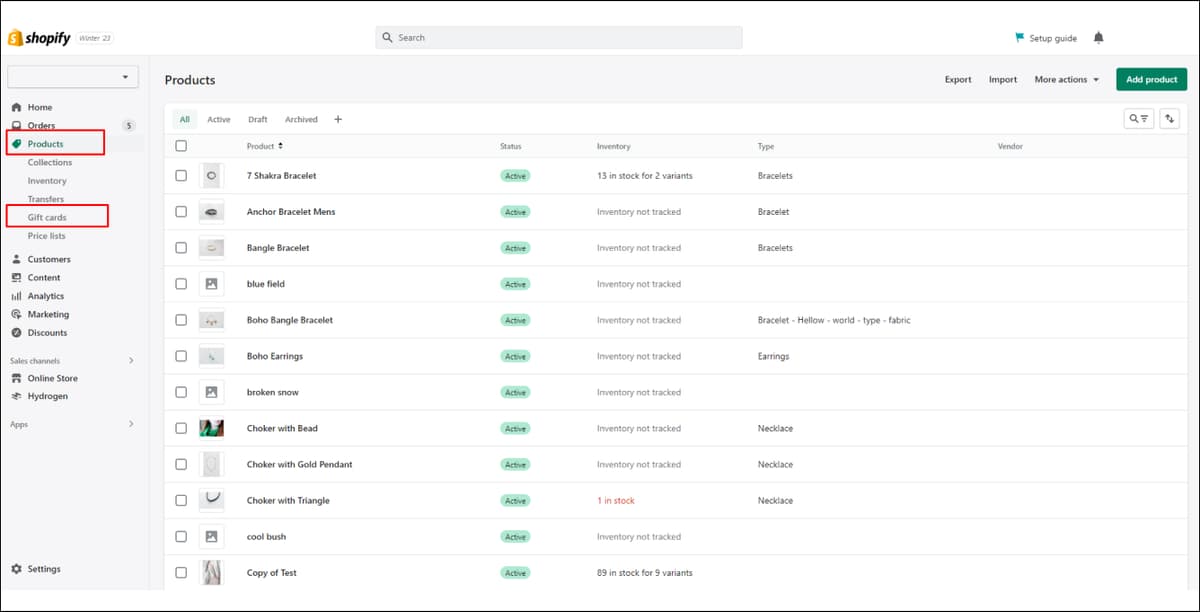Click the sort arrows icon button
This screenshot has width=1200, height=612.
1171,118
